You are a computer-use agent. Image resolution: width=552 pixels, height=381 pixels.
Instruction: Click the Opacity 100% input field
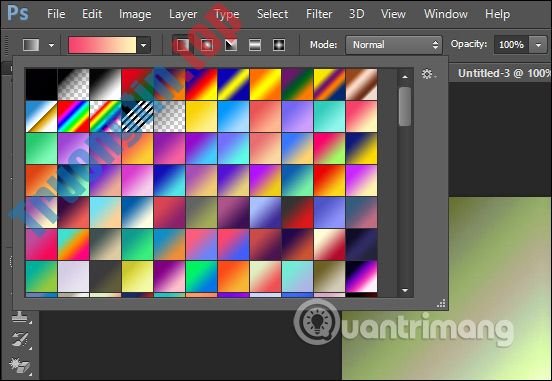[x=511, y=45]
